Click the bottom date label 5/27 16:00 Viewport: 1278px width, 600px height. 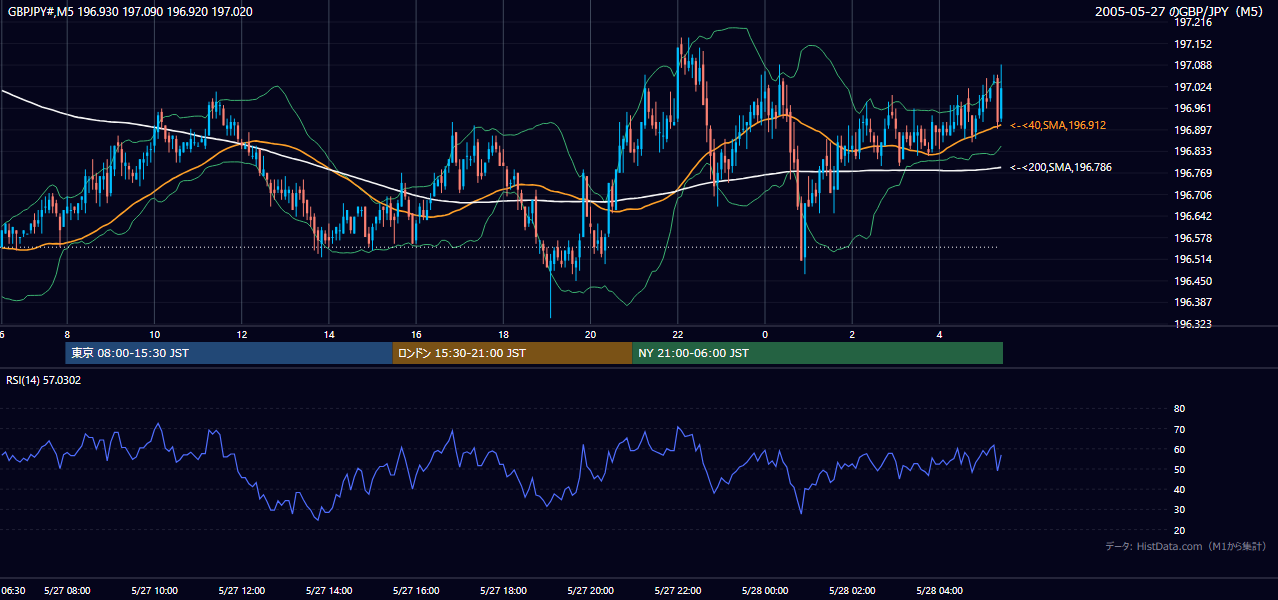coord(416,591)
